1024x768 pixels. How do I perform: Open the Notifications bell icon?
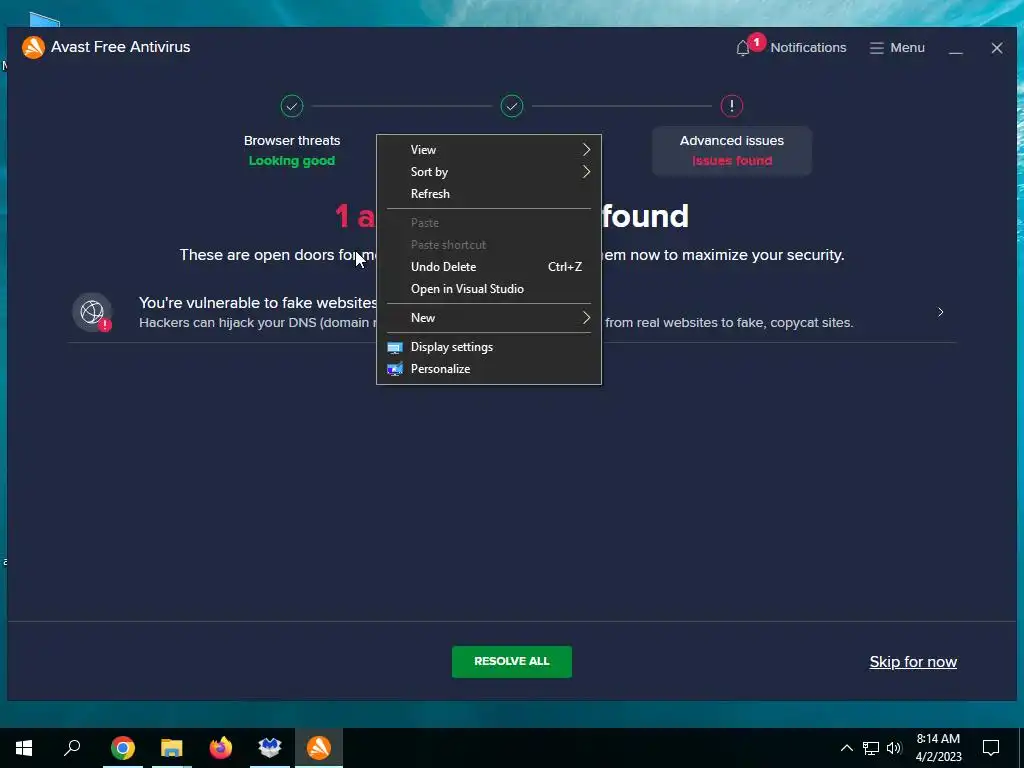point(743,48)
